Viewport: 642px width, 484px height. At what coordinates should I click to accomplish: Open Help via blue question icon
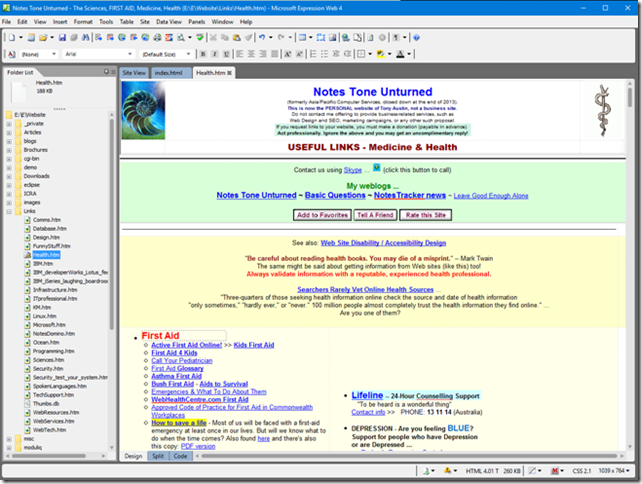416,38
